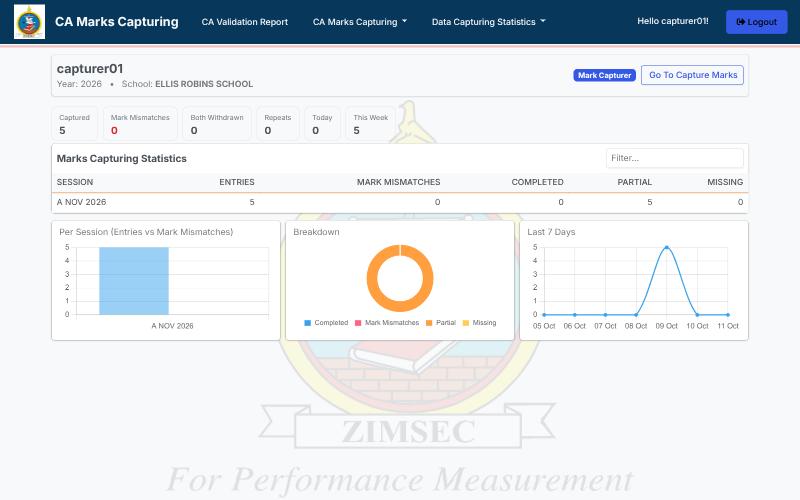Click the Breakdown chart title
This screenshot has width=800, height=500.
pyautogui.click(x=316, y=232)
